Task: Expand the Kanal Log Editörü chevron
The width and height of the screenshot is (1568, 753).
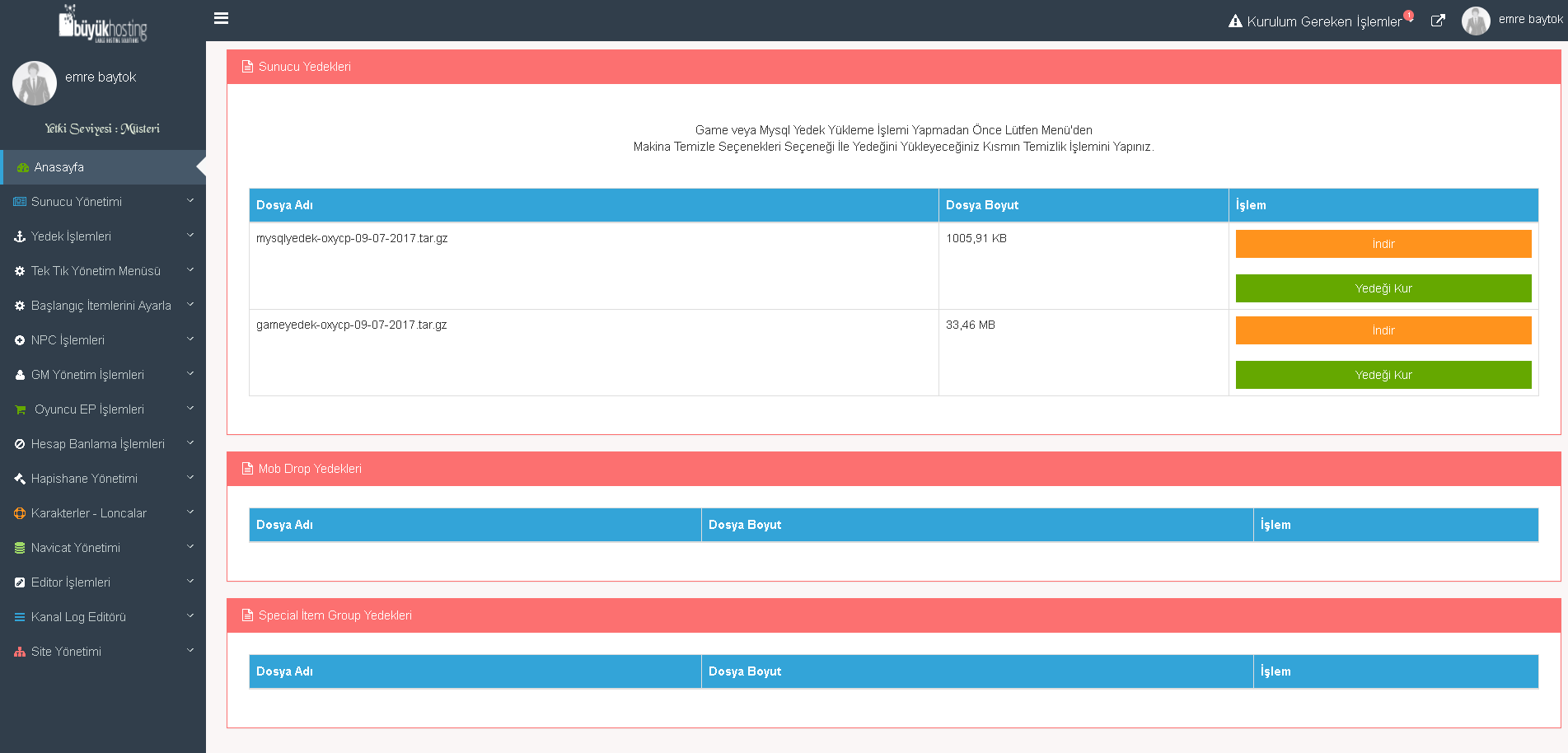Action: point(190,616)
